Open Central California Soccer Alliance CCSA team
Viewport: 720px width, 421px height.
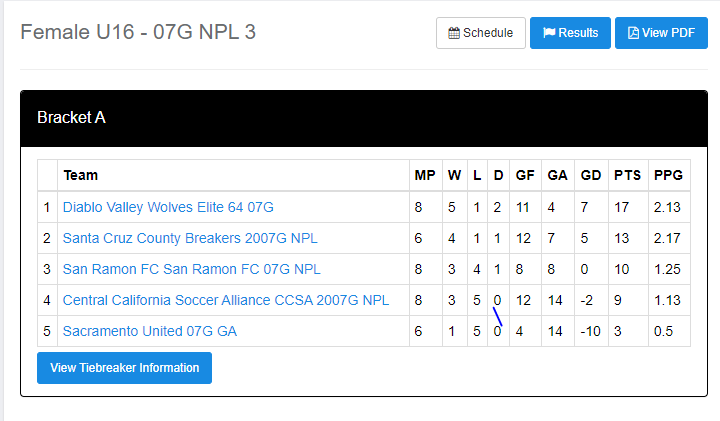pyautogui.click(x=226, y=301)
